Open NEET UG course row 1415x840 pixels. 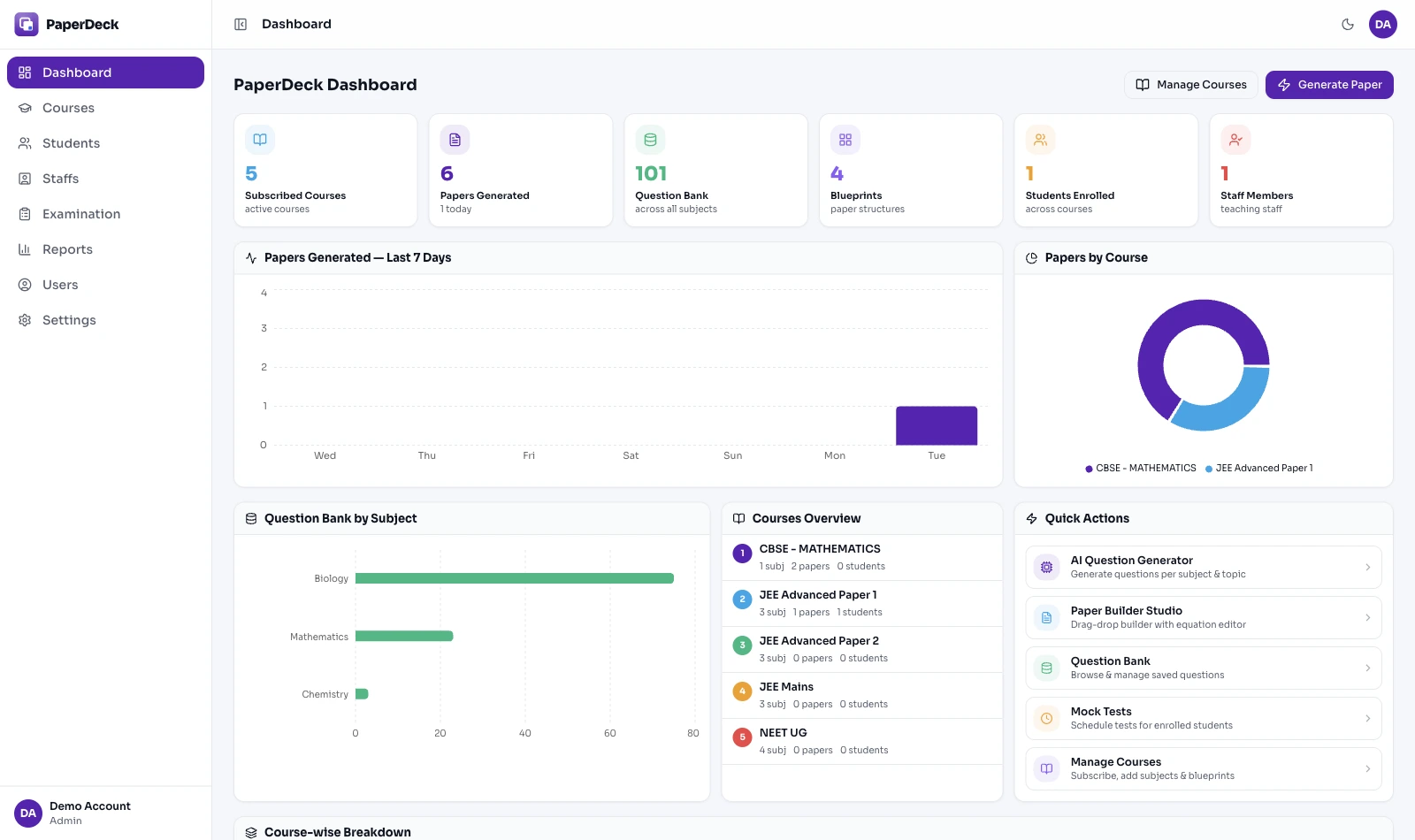(x=862, y=741)
